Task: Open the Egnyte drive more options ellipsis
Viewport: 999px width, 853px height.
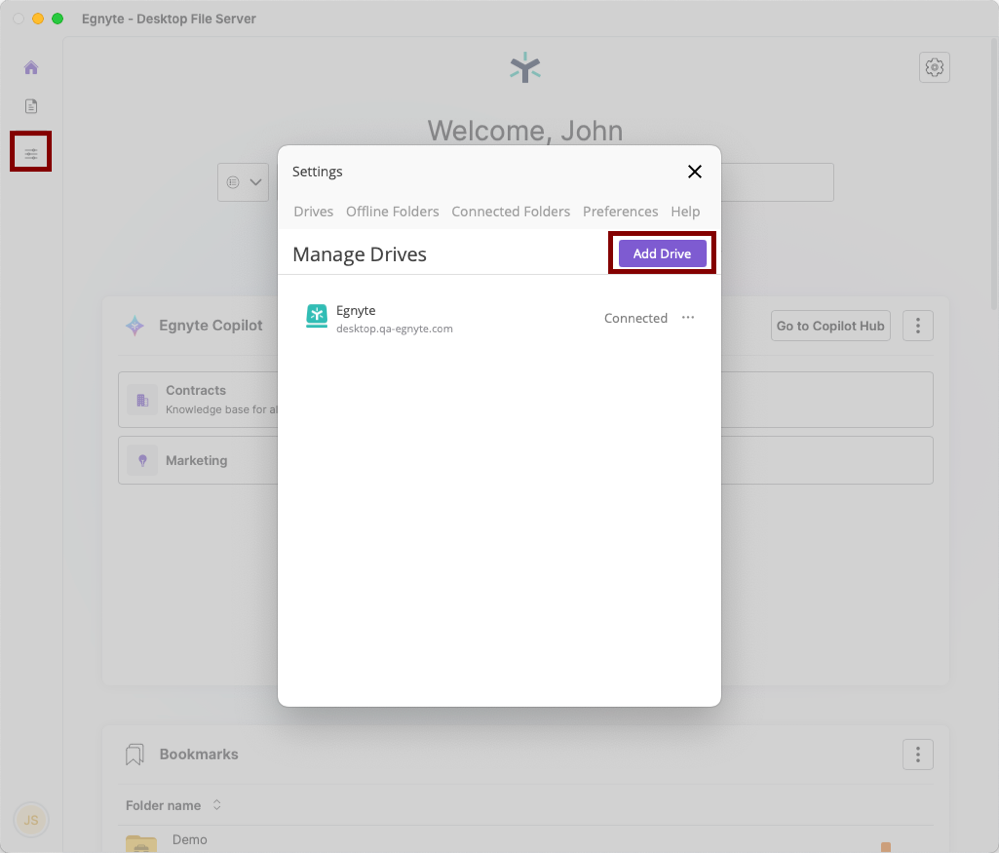Action: point(687,317)
